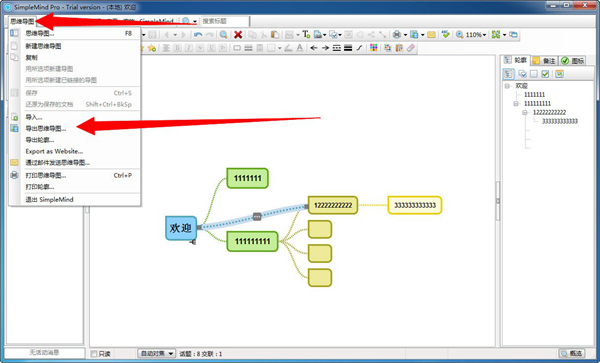Click the redo arrow icon
This screenshot has width=600, height=363.
(210, 35)
